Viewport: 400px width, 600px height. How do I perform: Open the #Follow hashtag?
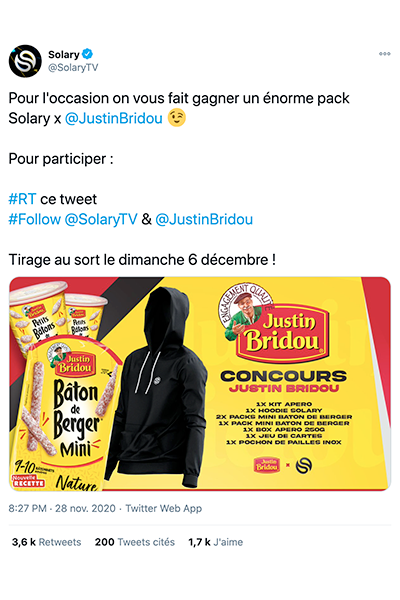click(34, 219)
